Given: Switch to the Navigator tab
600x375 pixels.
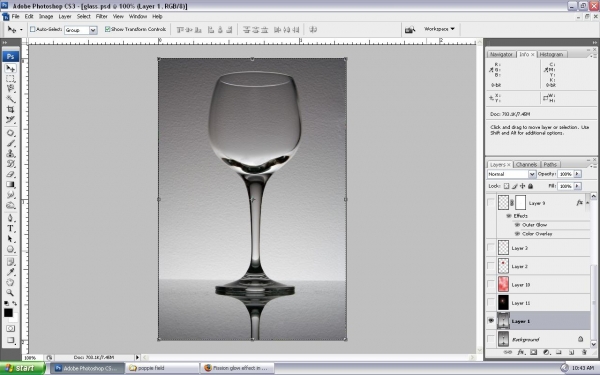Looking at the screenshot, I should pyautogui.click(x=501, y=54).
